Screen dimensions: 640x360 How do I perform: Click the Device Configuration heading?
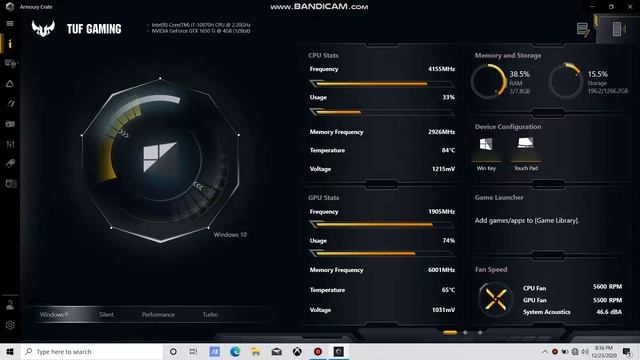pyautogui.click(x=508, y=127)
